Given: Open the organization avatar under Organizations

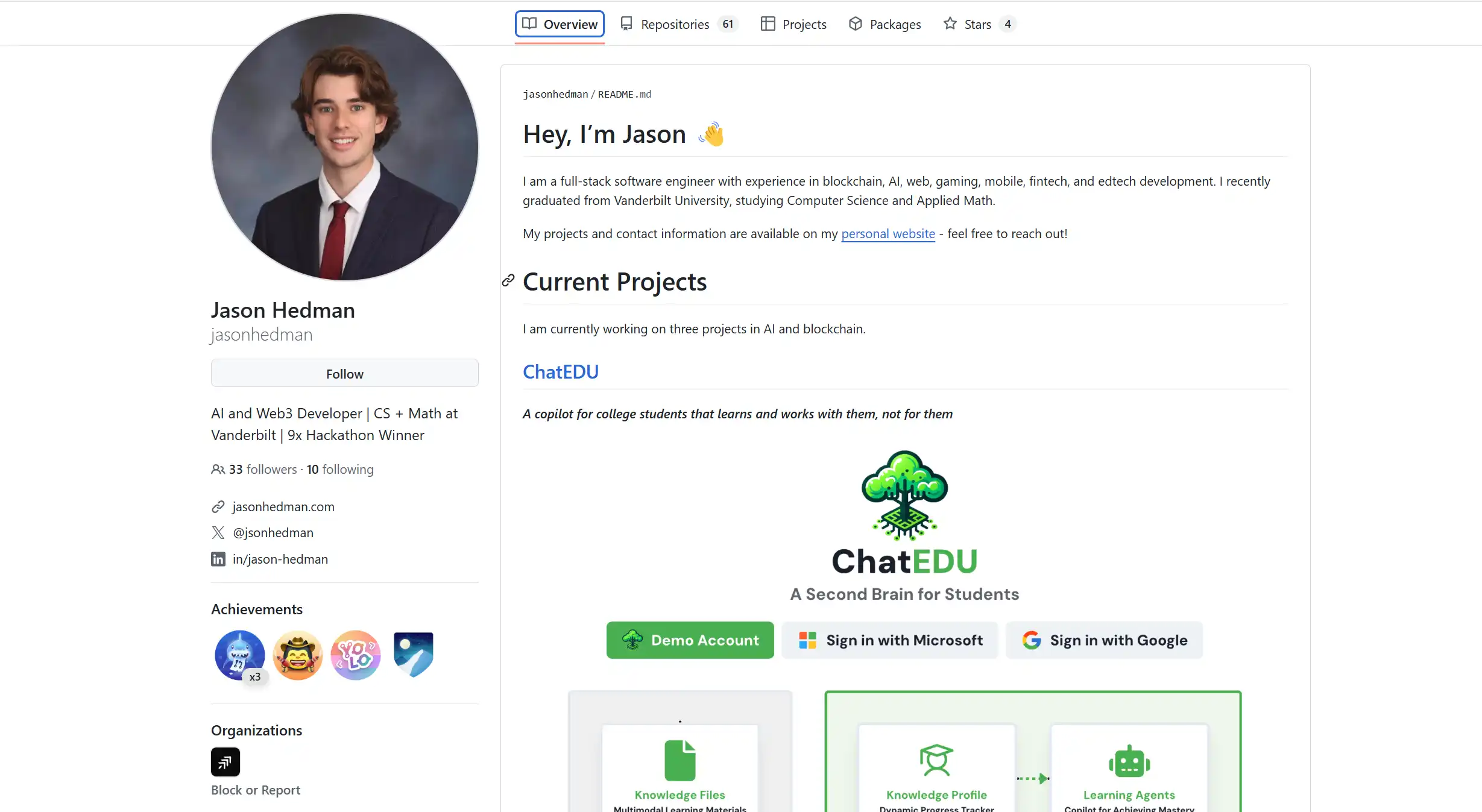Looking at the screenshot, I should click(x=225, y=762).
